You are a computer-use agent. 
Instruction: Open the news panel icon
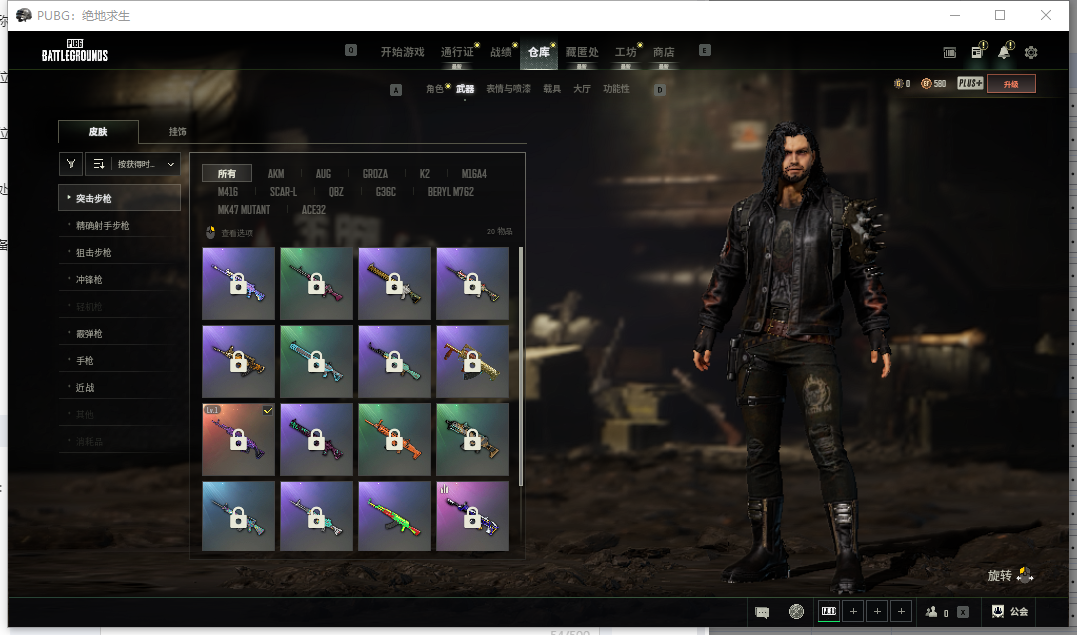pyautogui.click(x=977, y=52)
